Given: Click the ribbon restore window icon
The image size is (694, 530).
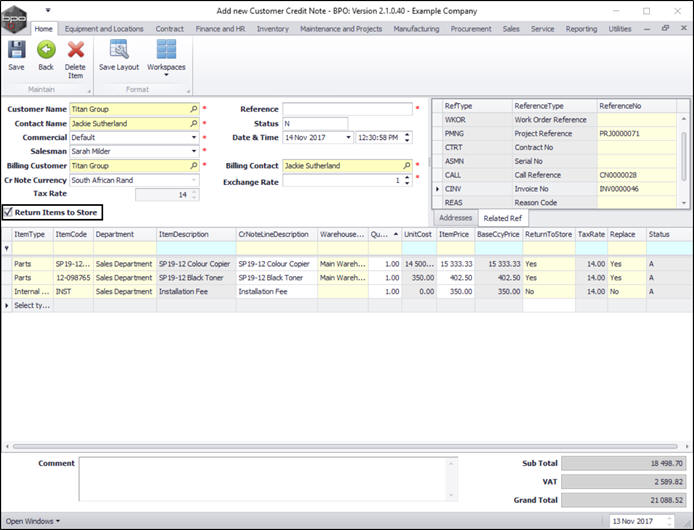Looking at the screenshot, I should coord(665,28).
